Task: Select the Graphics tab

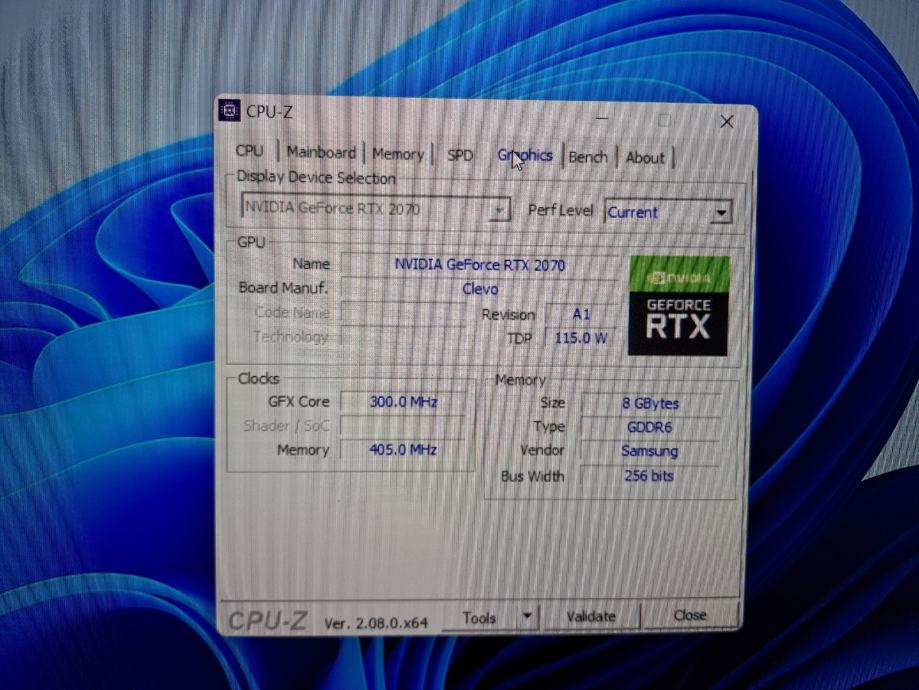Action: (525, 156)
